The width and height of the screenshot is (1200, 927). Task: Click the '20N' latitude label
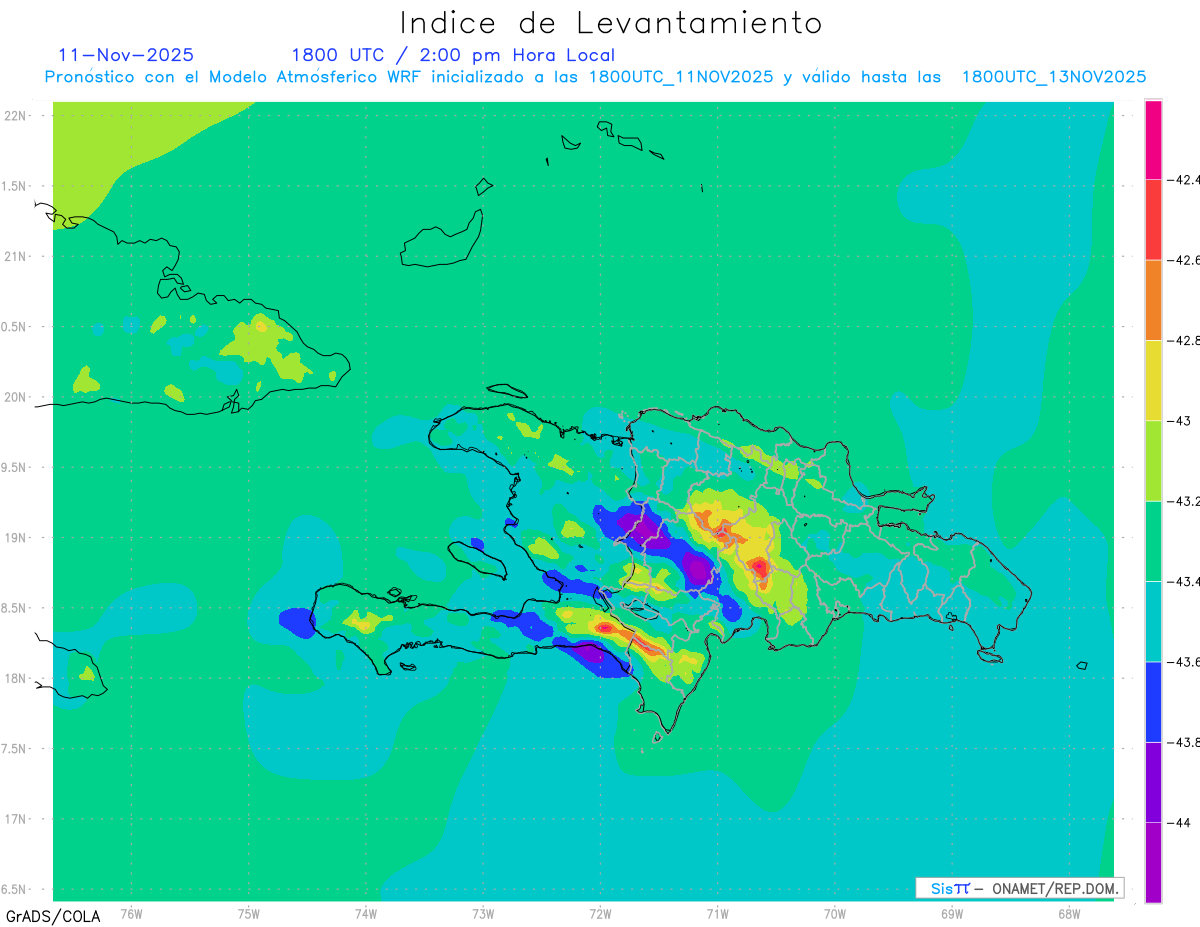tap(16, 397)
